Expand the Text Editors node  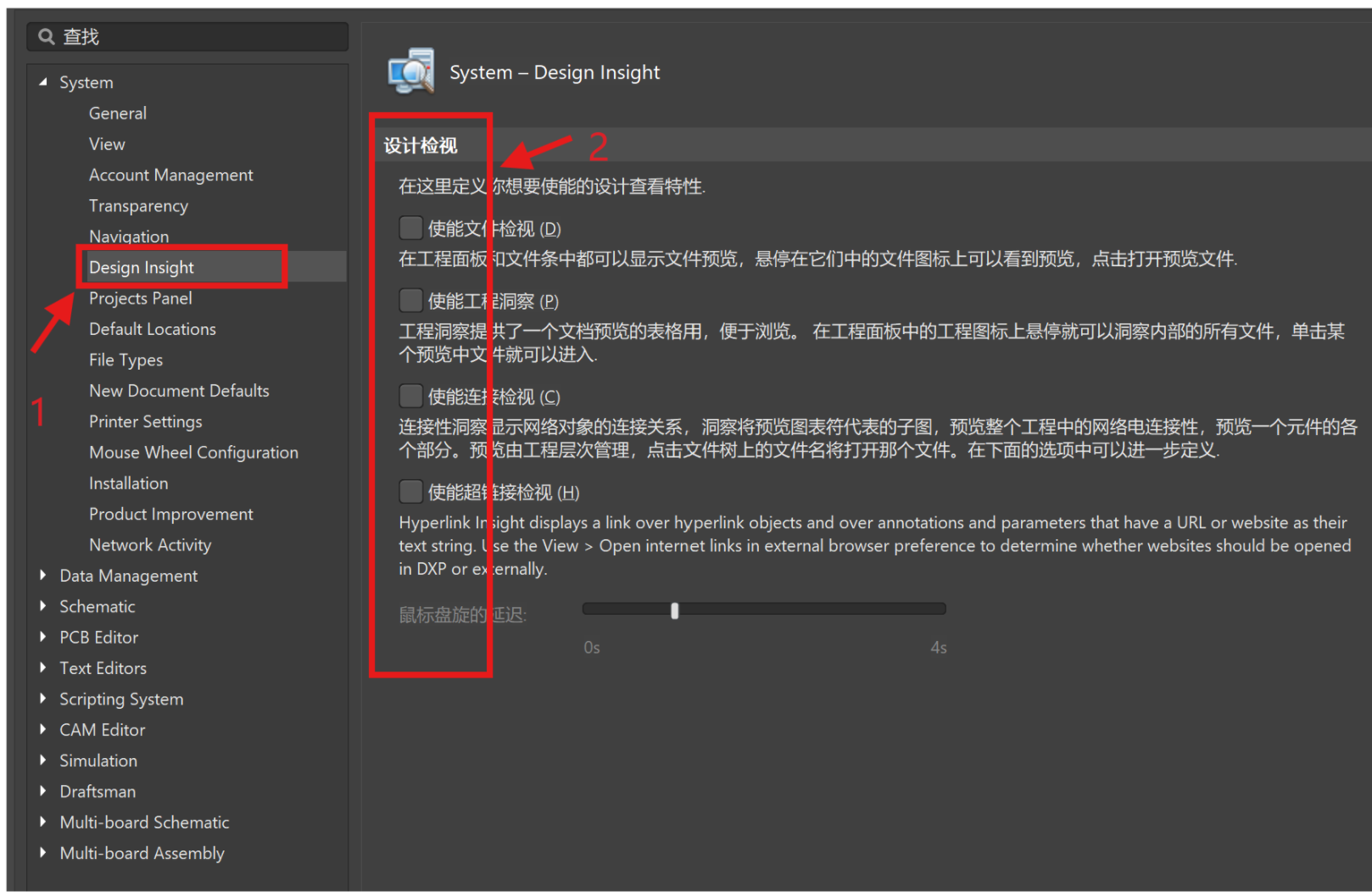coord(43,668)
